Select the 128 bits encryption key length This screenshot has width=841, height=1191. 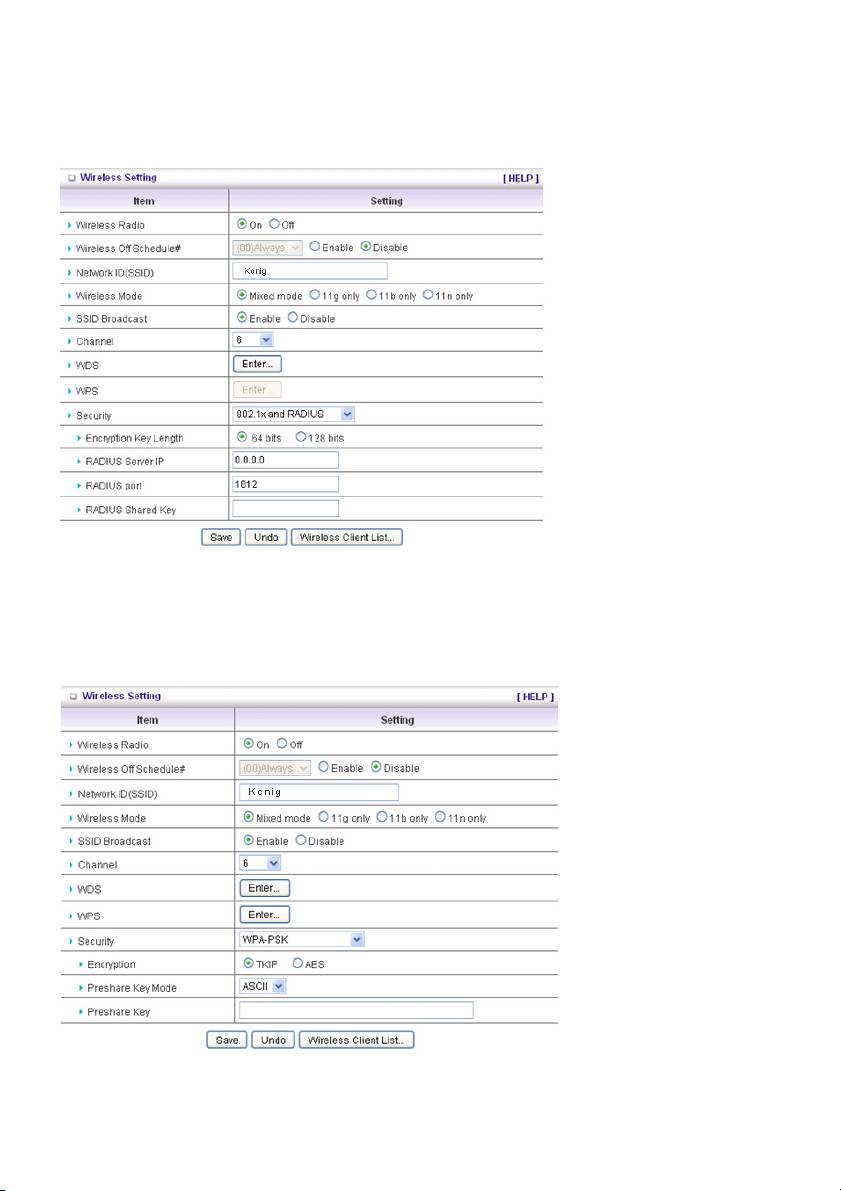(302, 437)
